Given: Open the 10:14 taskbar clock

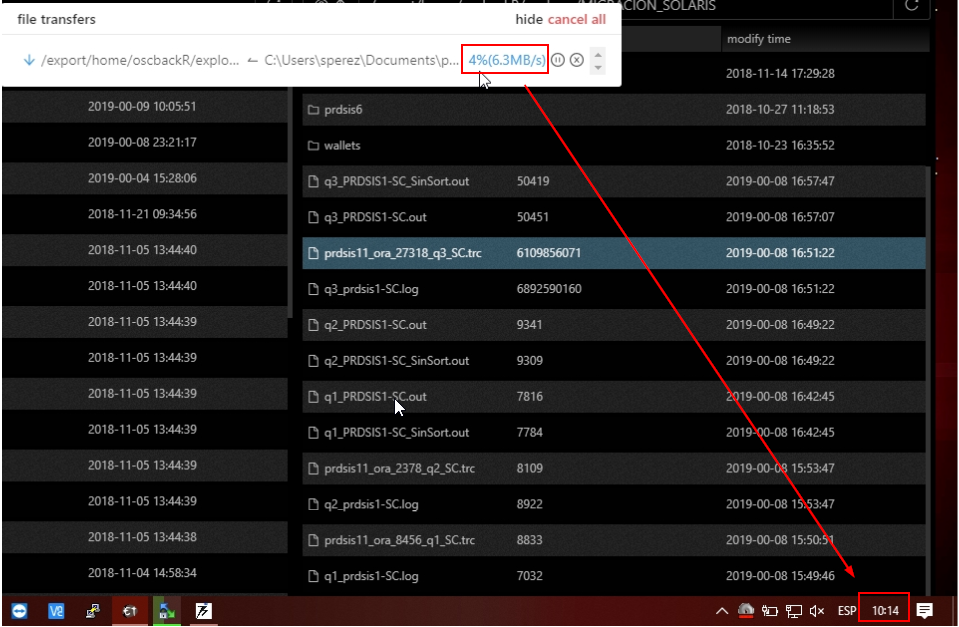Looking at the screenshot, I should tap(884, 610).
